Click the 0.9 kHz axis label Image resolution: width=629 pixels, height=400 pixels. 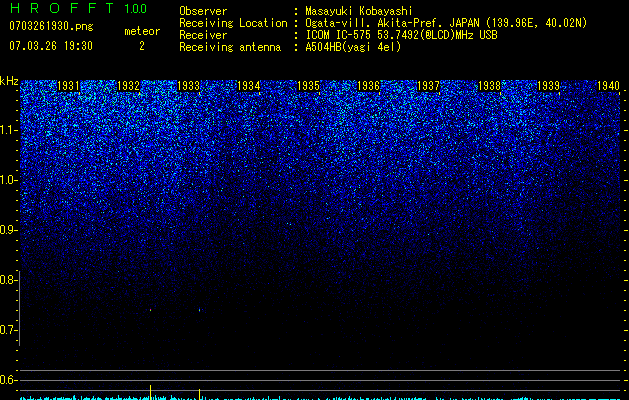click(x=9, y=230)
